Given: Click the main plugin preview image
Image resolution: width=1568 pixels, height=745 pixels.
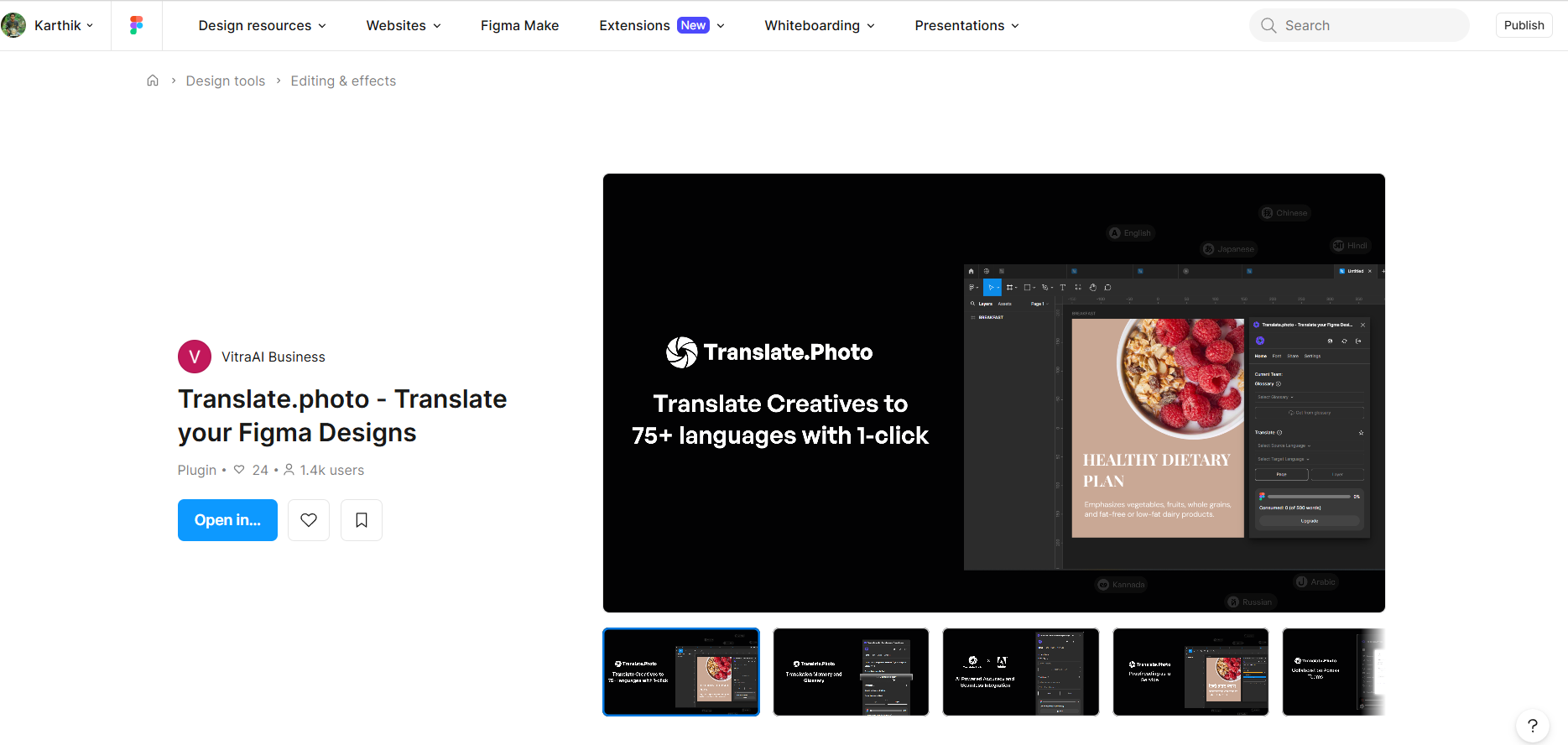Looking at the screenshot, I should click(x=994, y=393).
